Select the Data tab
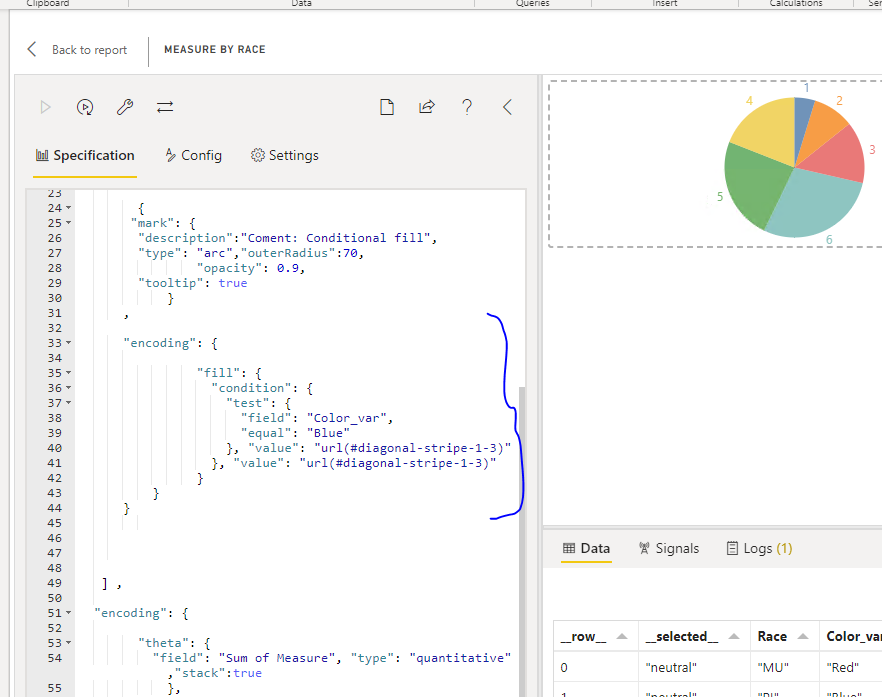Image resolution: width=882 pixels, height=697 pixels. [586, 548]
